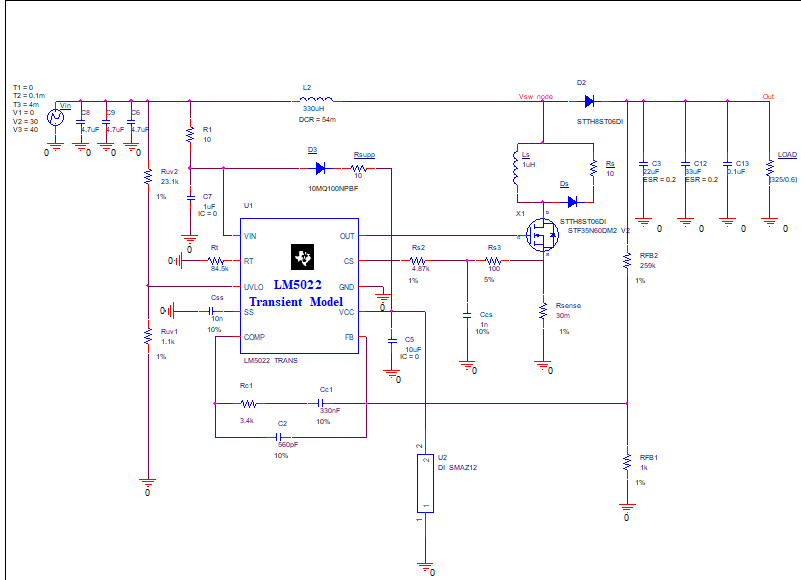The height and width of the screenshot is (580, 801).
Task: Select the Ds snubber diode symbol
Action: (572, 202)
